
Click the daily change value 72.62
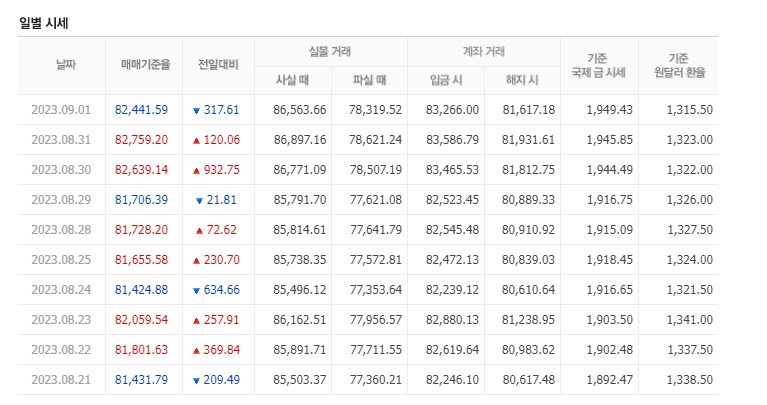(222, 229)
